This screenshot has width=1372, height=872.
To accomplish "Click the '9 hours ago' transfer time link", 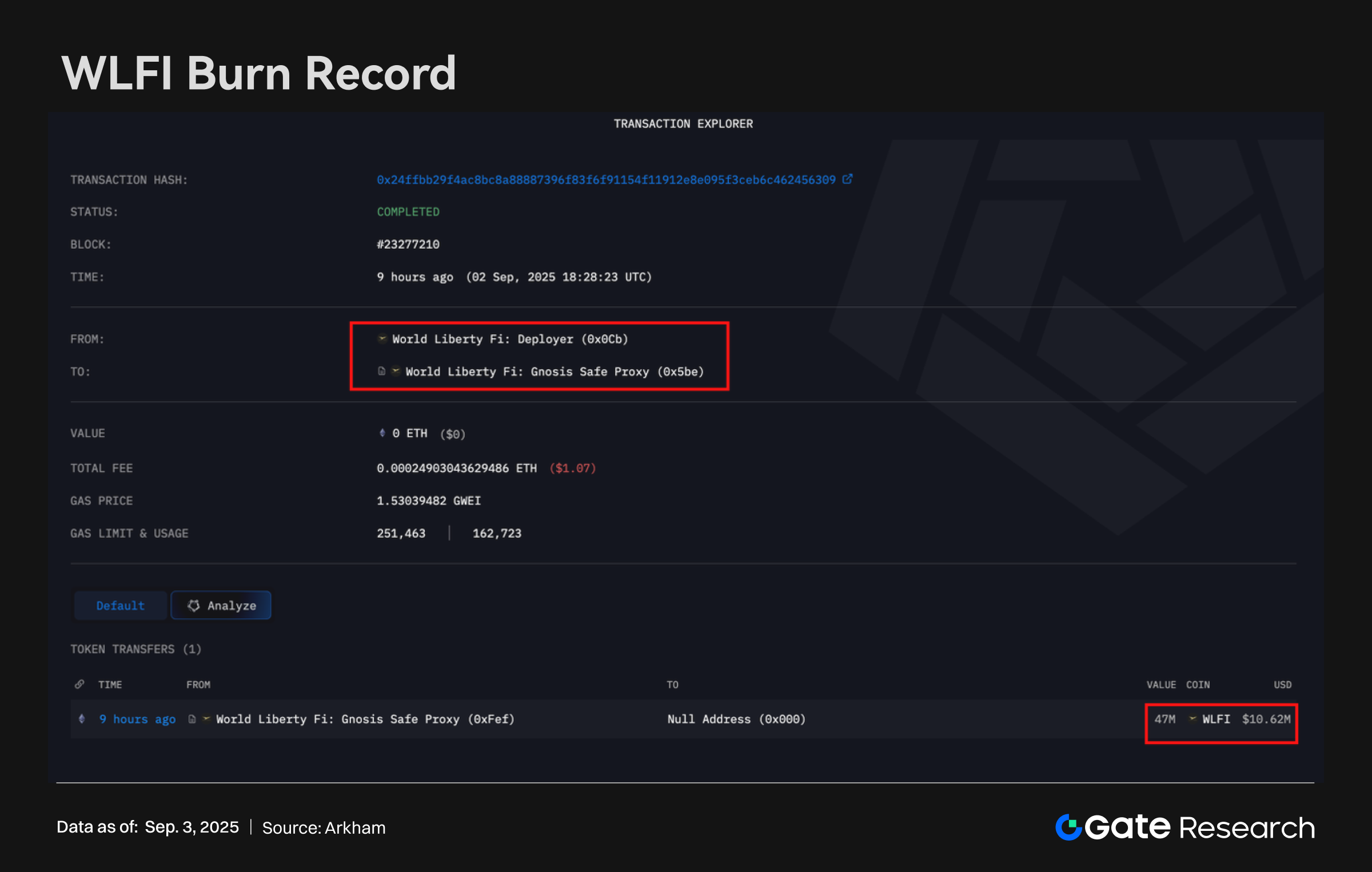I will [x=137, y=719].
